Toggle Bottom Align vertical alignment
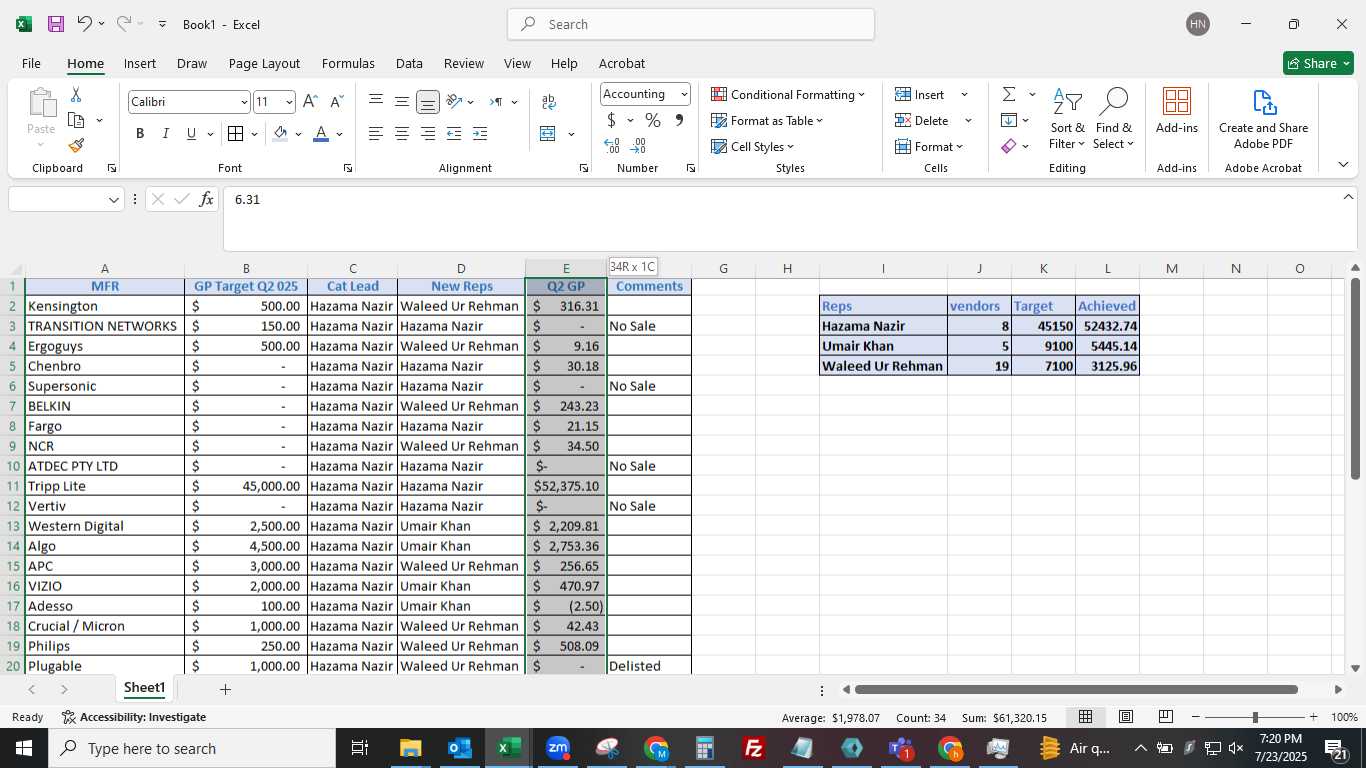 tap(428, 102)
